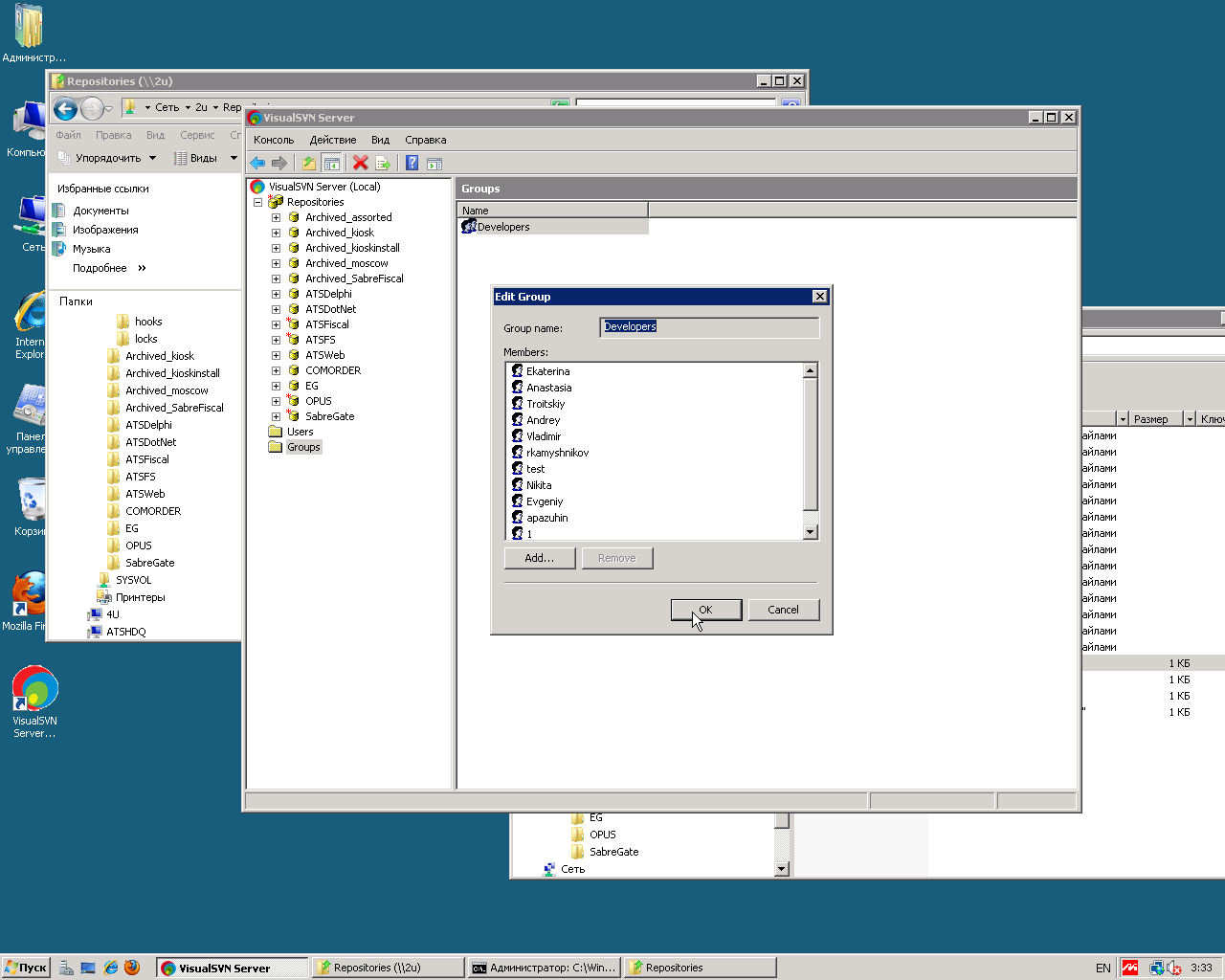Select ATSDotNet repository in the SVN tree
The image size is (1225, 980).
pyautogui.click(x=330, y=309)
